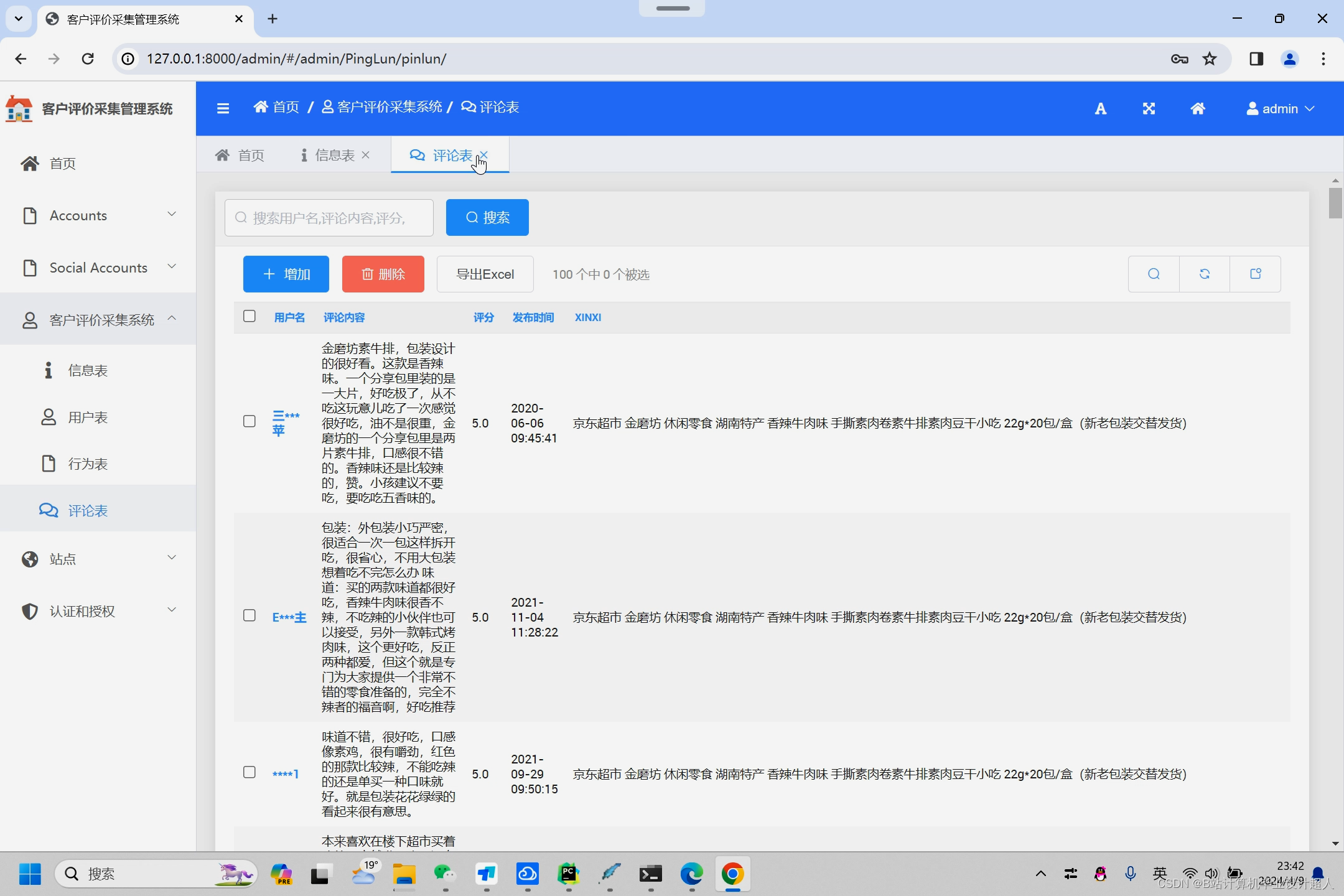
Task: Click the magnifier icon in table toolbar
Action: (x=1154, y=274)
